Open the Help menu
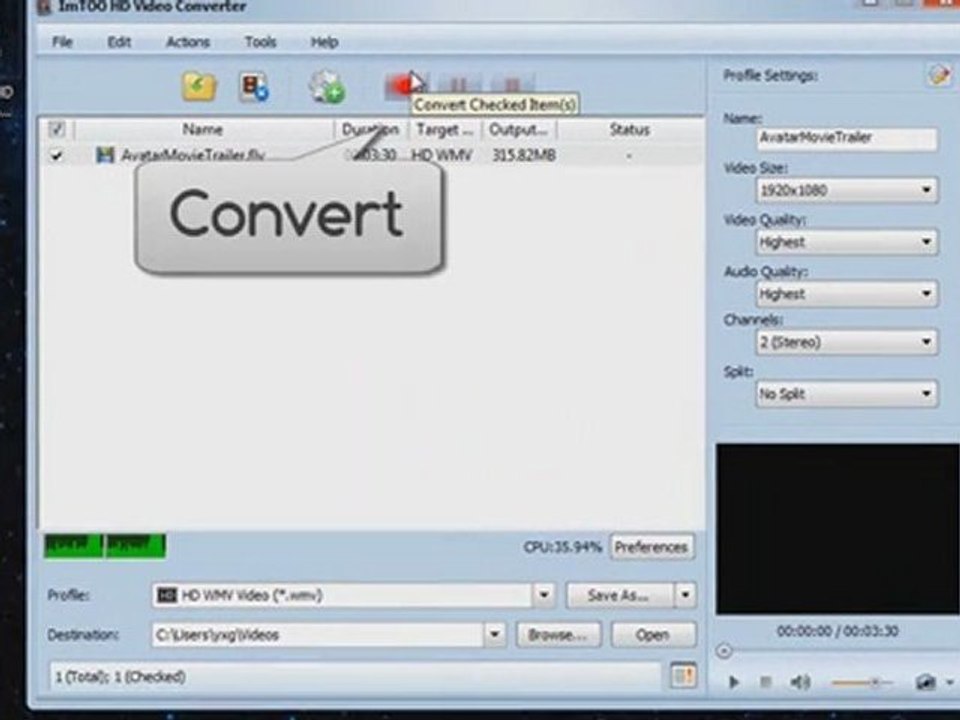Viewport: 960px width, 720px height. coord(324,42)
